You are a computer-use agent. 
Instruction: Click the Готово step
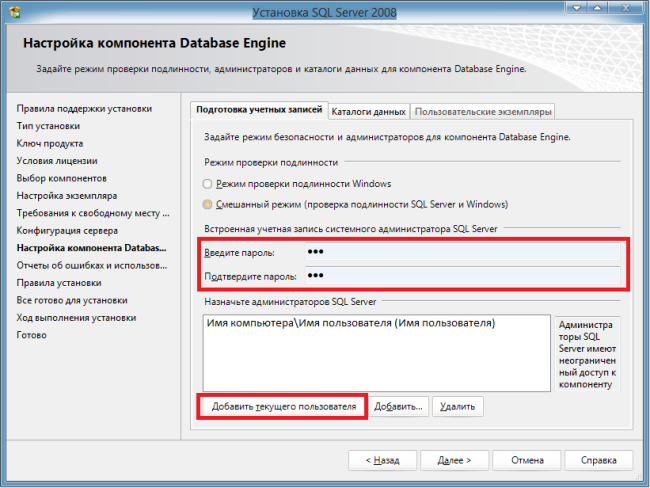[x=32, y=335]
